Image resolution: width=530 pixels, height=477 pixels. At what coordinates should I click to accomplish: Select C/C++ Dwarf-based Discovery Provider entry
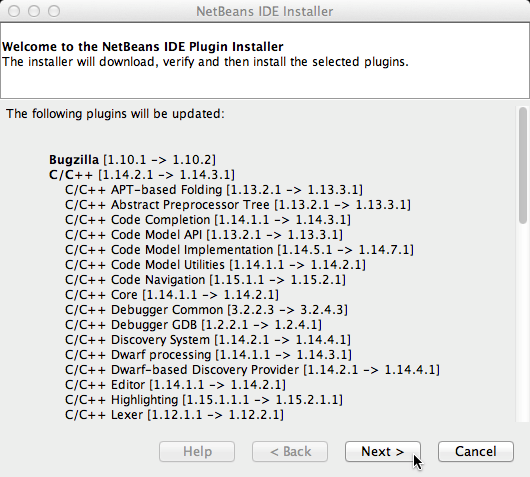[x=252, y=370]
